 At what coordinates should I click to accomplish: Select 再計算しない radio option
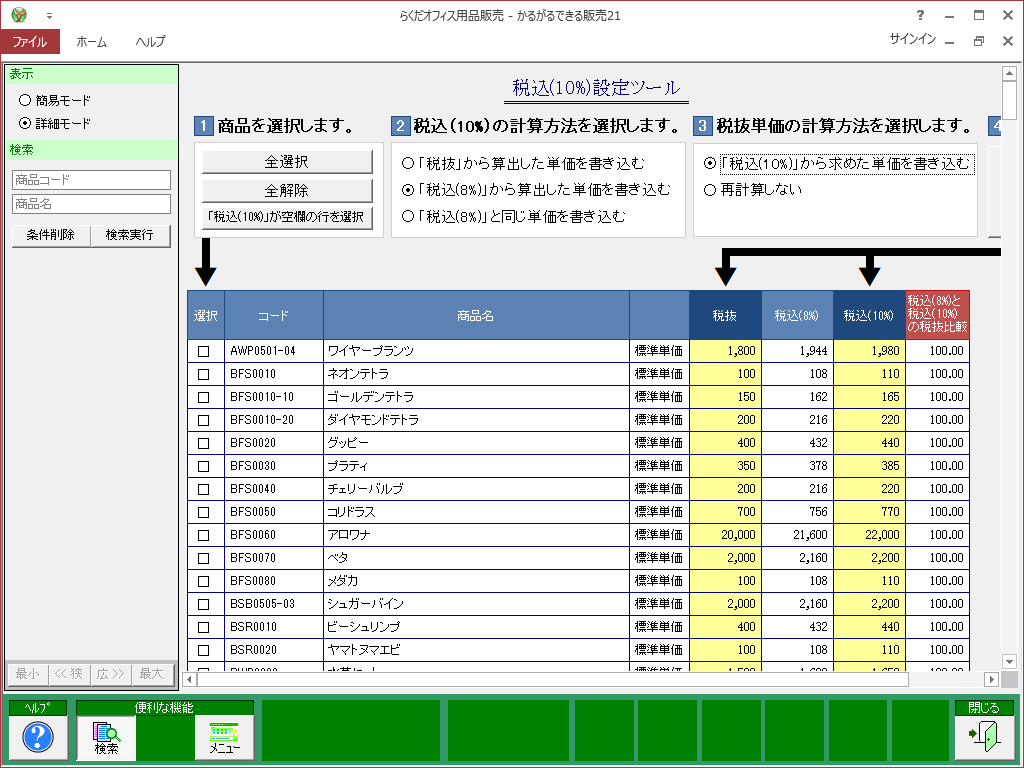tap(710, 190)
